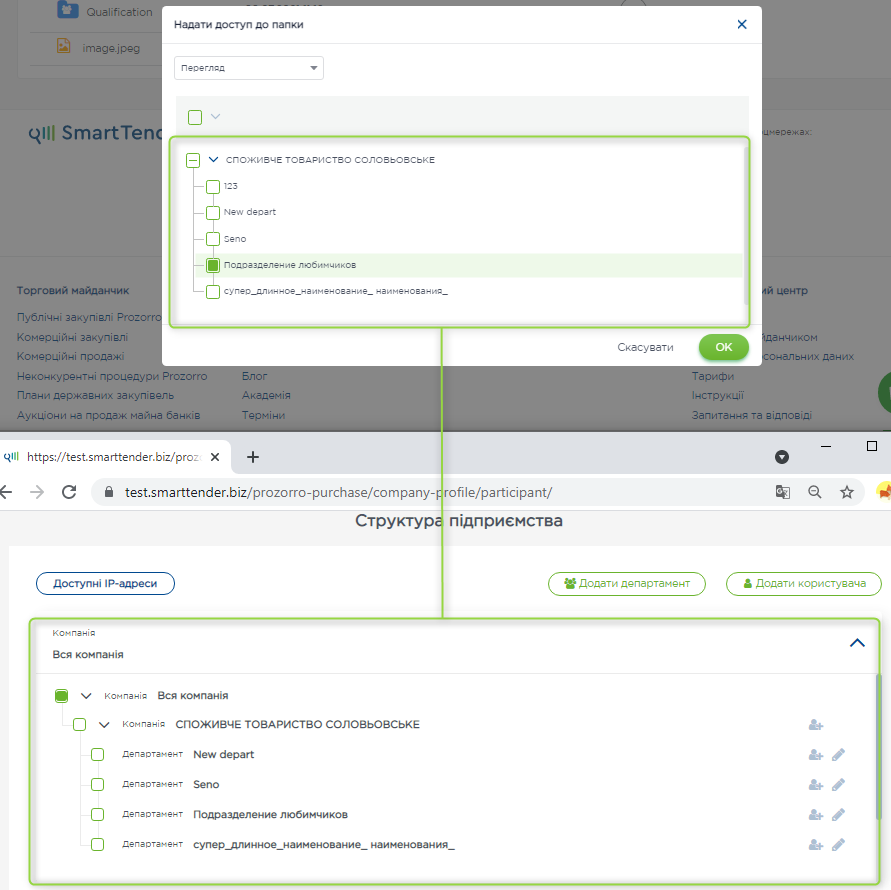Click edit pencil icon for Подразделение любимчиков
Screen dimensions: 891x890
pyautogui.click(x=839, y=814)
